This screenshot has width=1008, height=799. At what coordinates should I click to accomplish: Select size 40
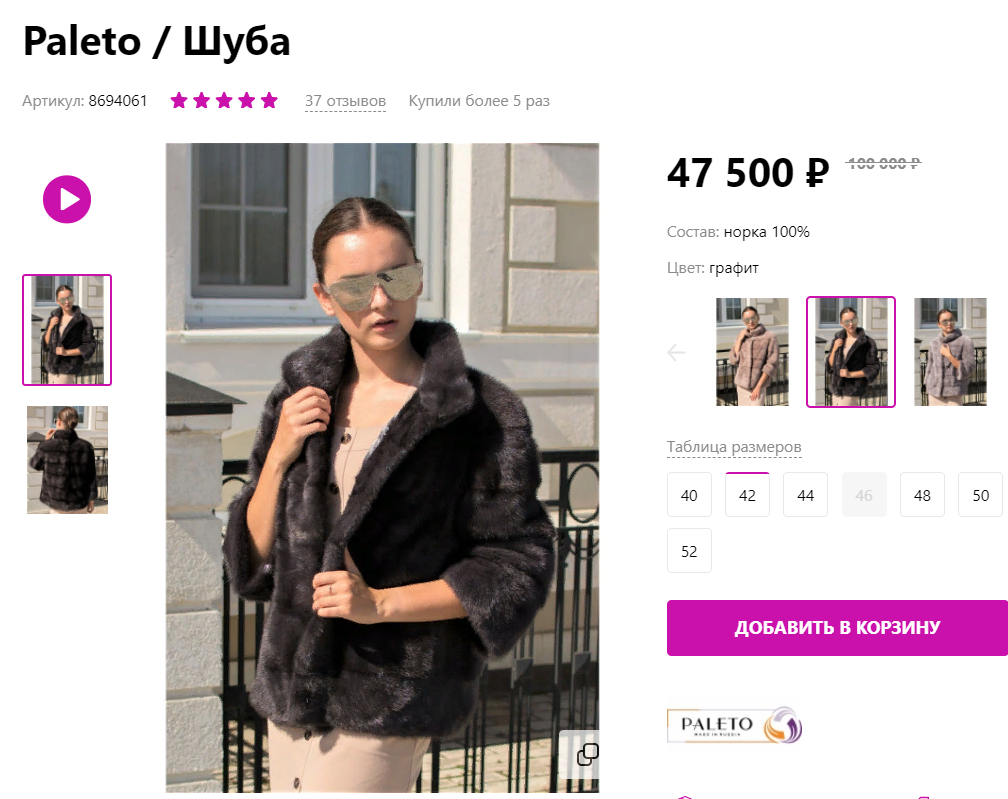pyautogui.click(x=689, y=495)
